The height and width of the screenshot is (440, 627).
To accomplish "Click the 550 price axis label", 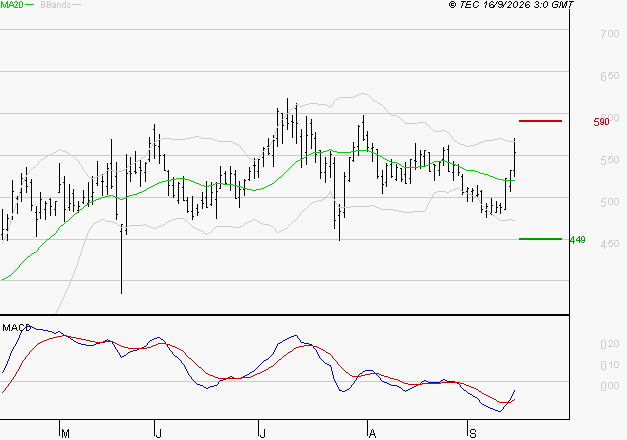I will point(610,160).
